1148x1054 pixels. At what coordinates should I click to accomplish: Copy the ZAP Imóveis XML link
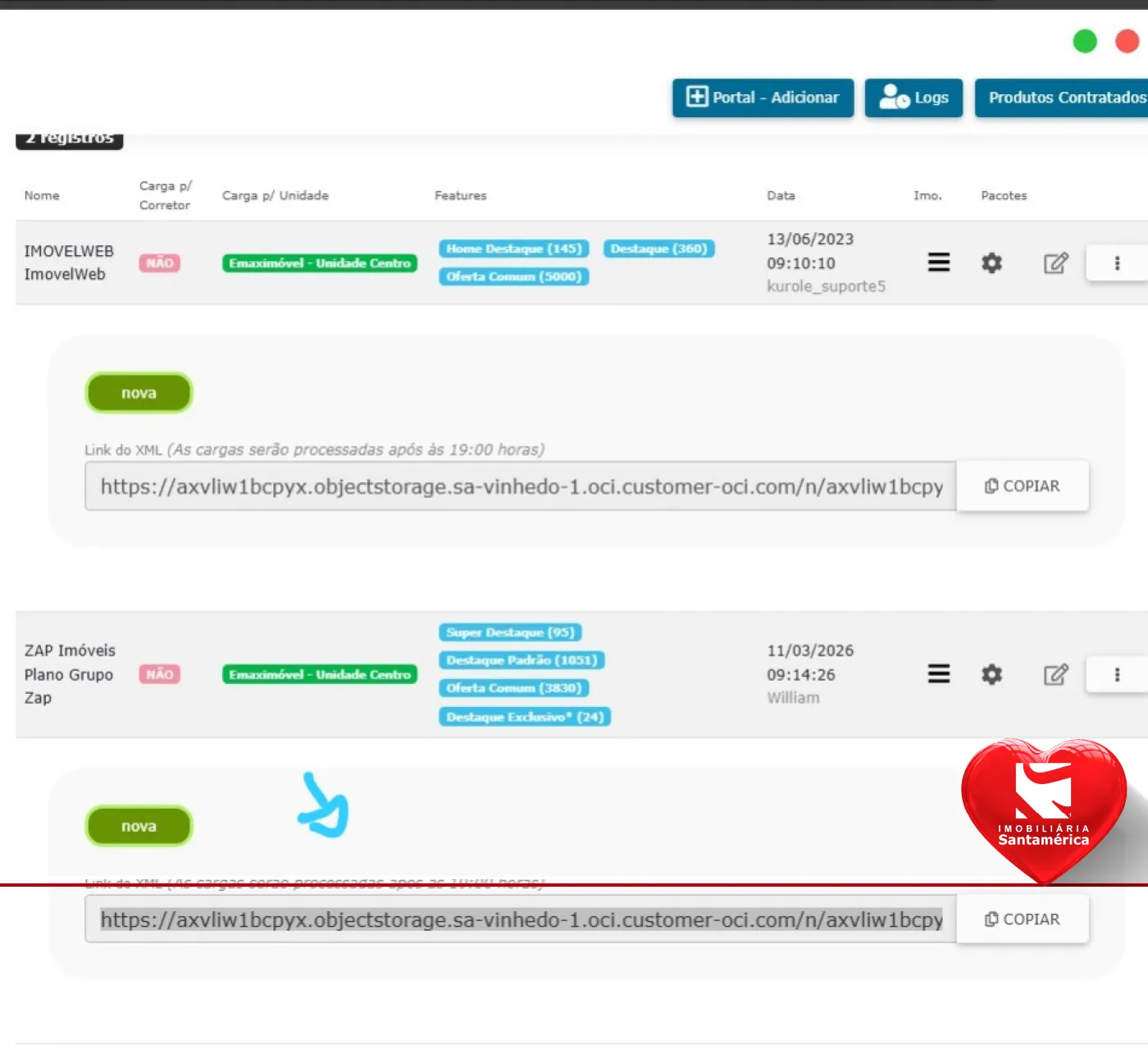1022,919
